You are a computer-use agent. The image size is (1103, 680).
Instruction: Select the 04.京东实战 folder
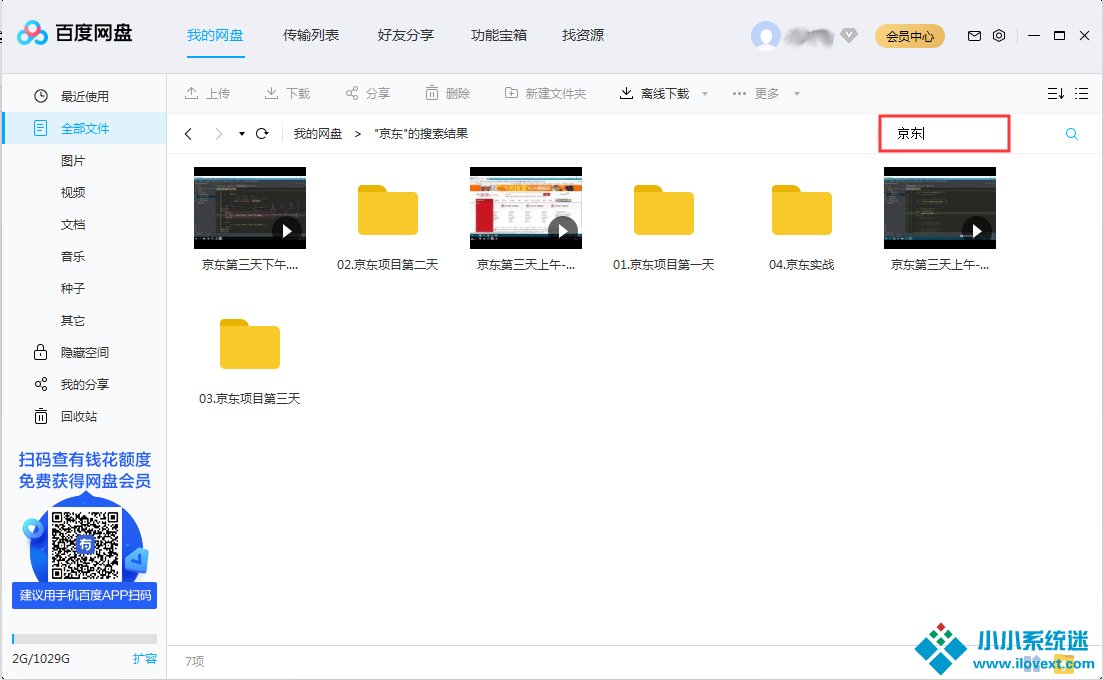coord(802,220)
